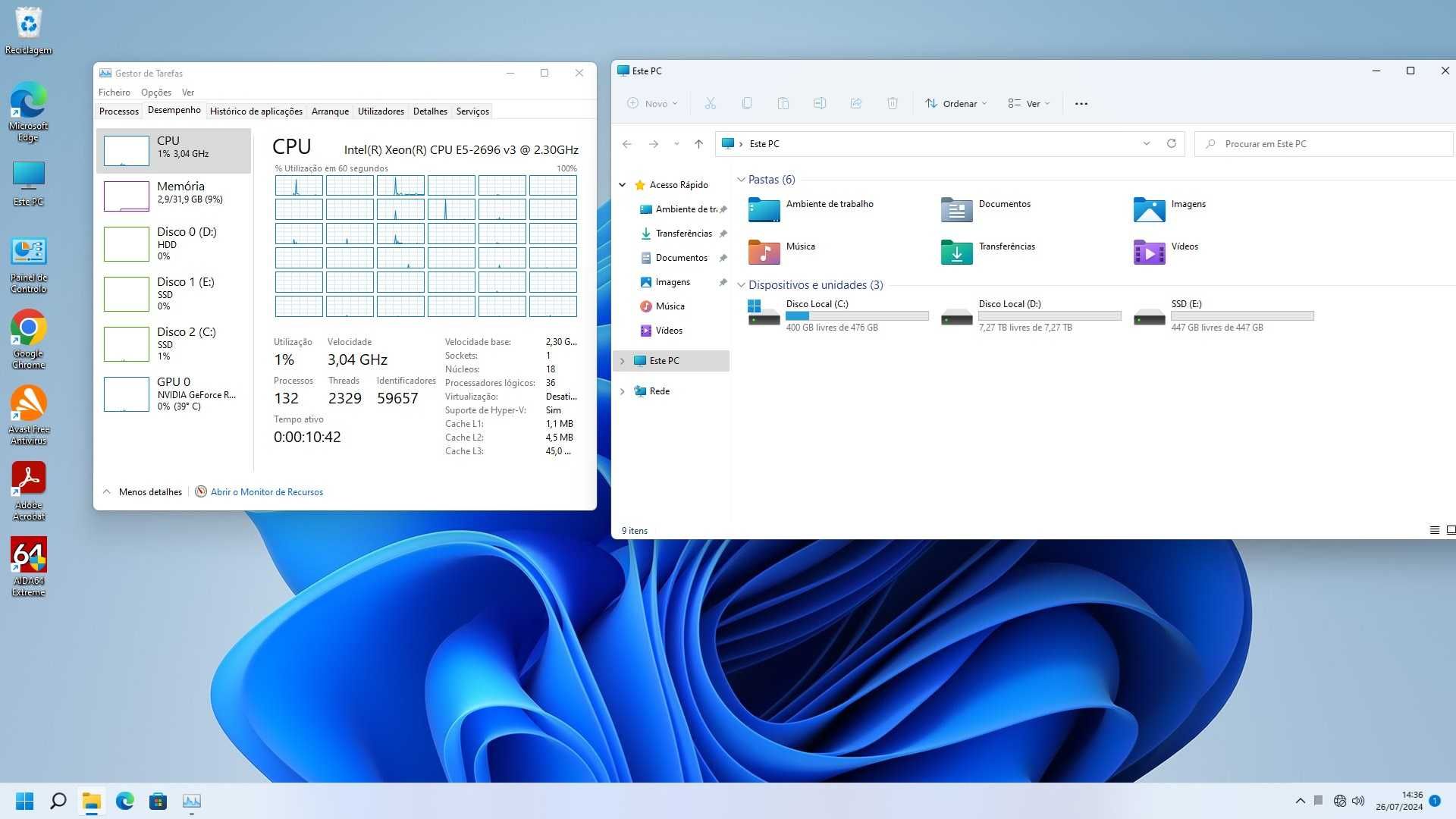Switch to the Detalhes tab
1456x819 pixels.
(x=430, y=111)
